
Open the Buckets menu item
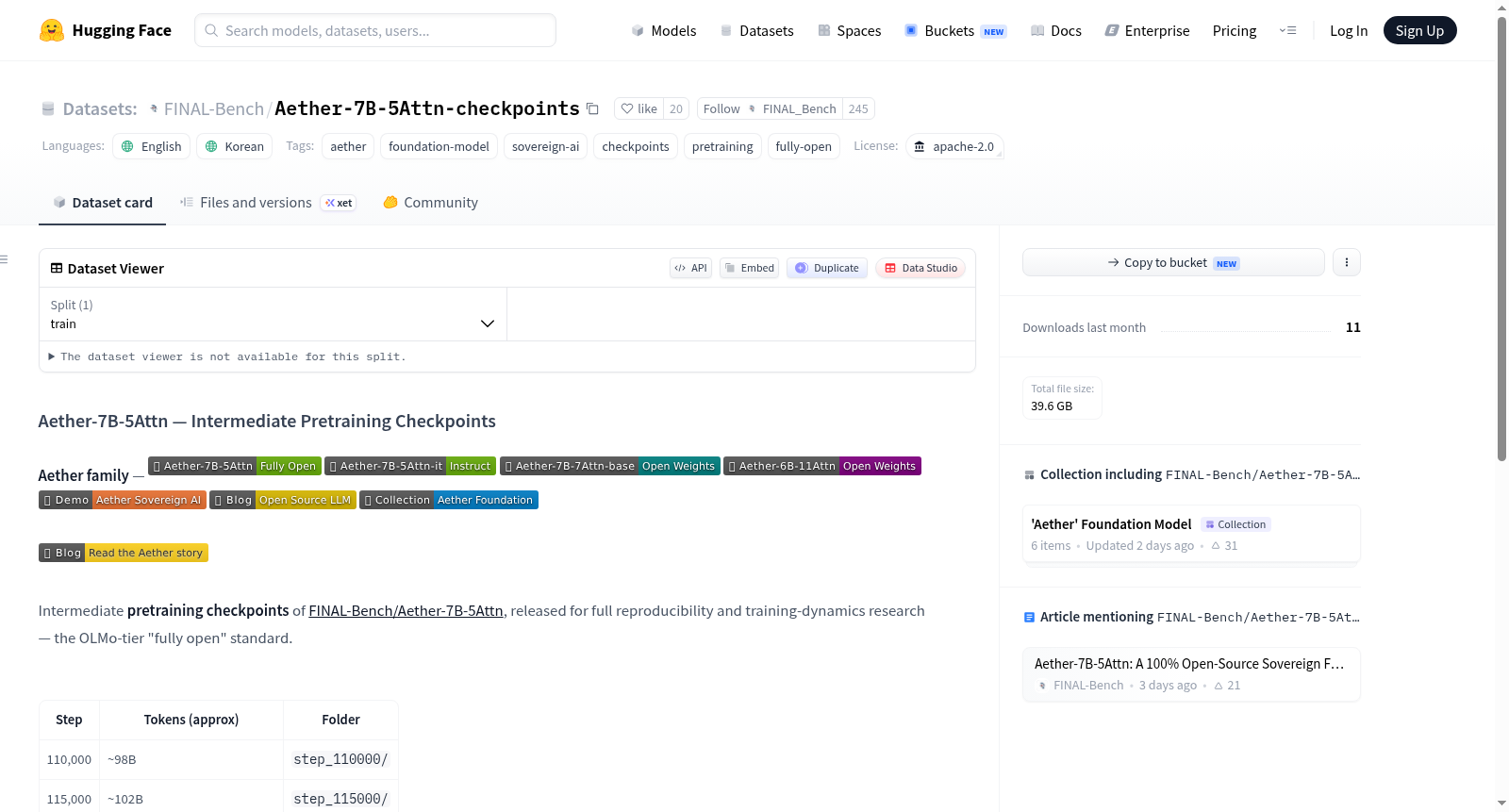click(x=955, y=30)
